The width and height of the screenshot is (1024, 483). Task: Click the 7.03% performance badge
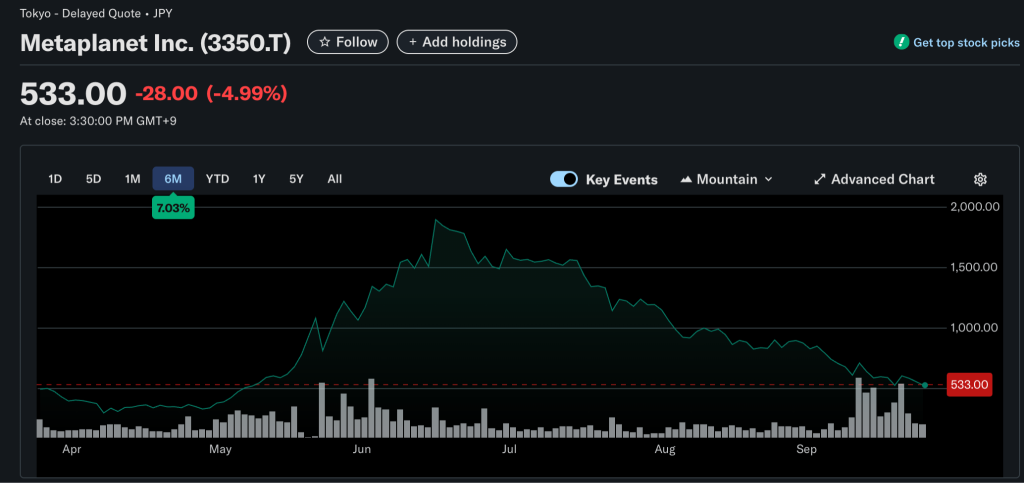click(x=173, y=208)
